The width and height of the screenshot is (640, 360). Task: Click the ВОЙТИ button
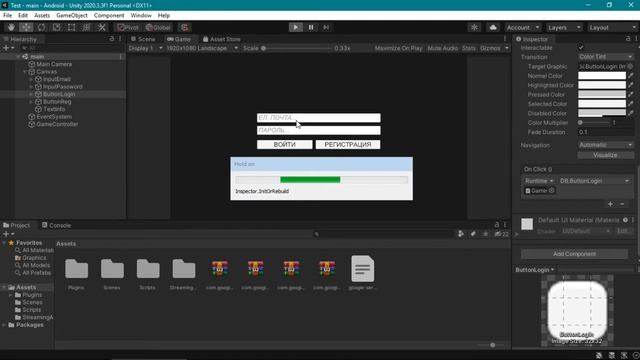pyautogui.click(x=284, y=144)
